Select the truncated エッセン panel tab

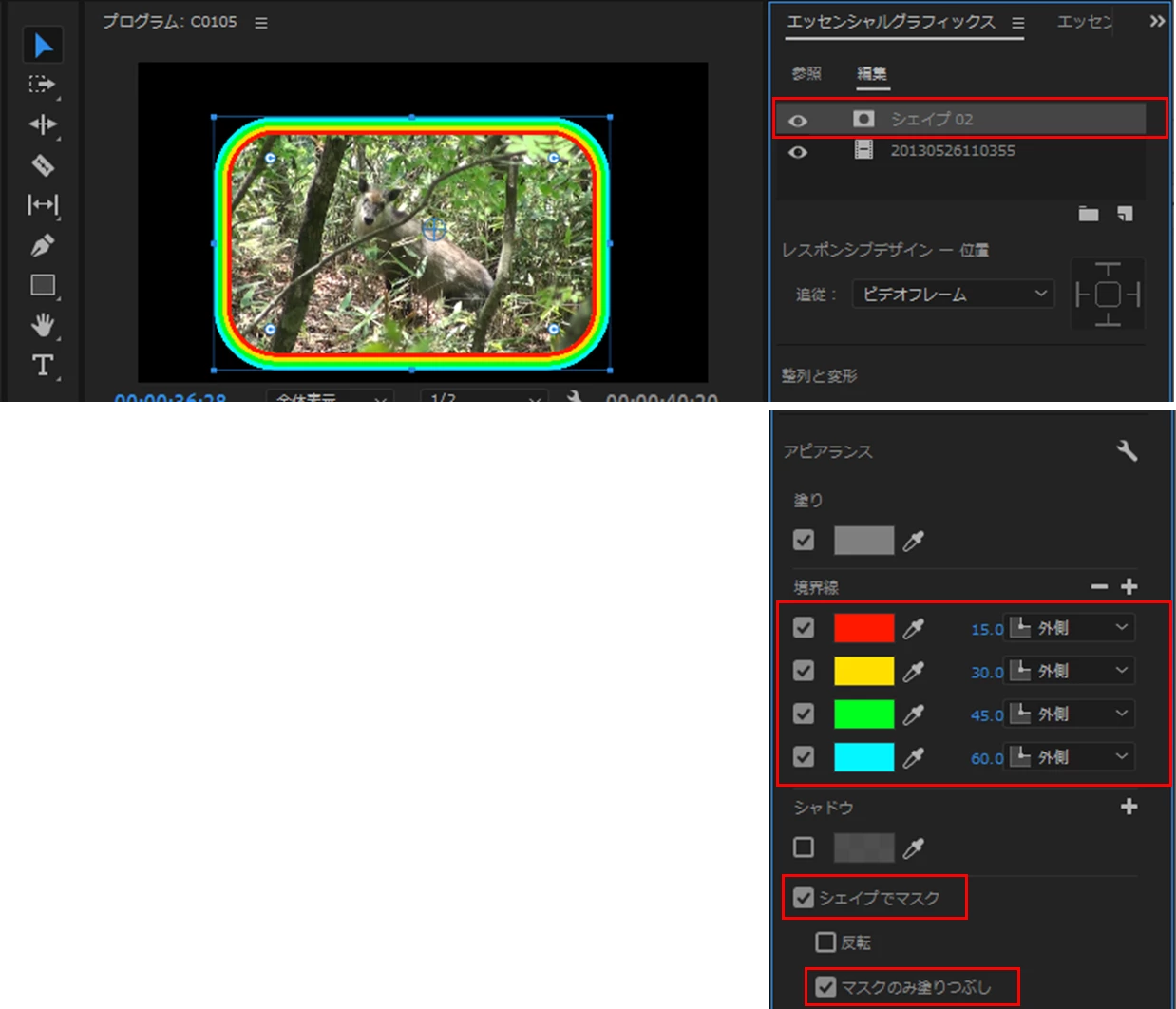[x=1085, y=22]
